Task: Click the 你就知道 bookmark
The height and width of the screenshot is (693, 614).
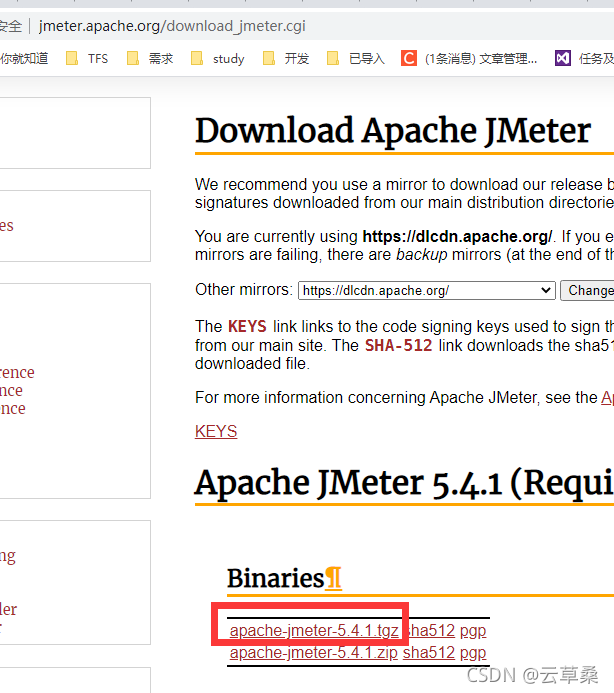Action: tap(24, 58)
